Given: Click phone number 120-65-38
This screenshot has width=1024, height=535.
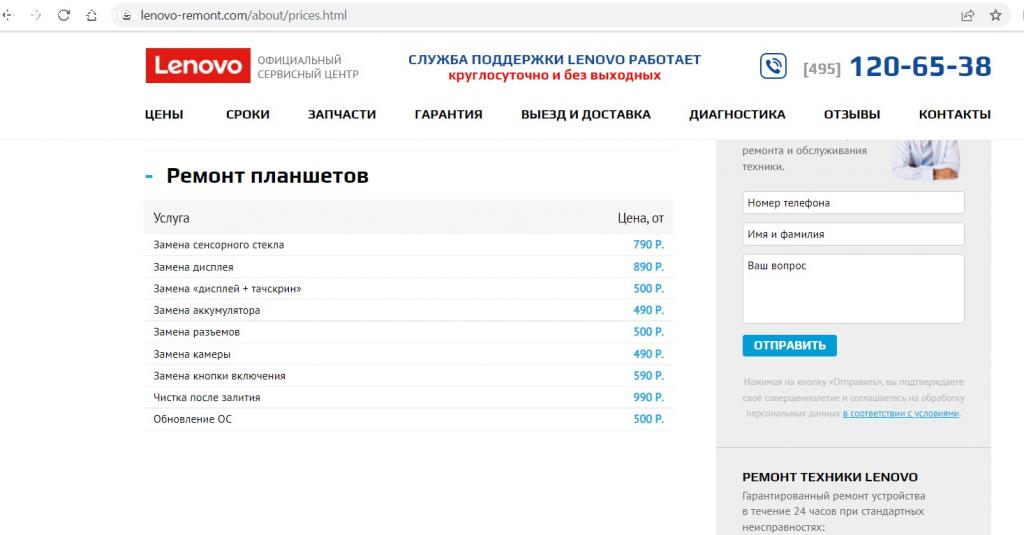Looking at the screenshot, I should 920,67.
